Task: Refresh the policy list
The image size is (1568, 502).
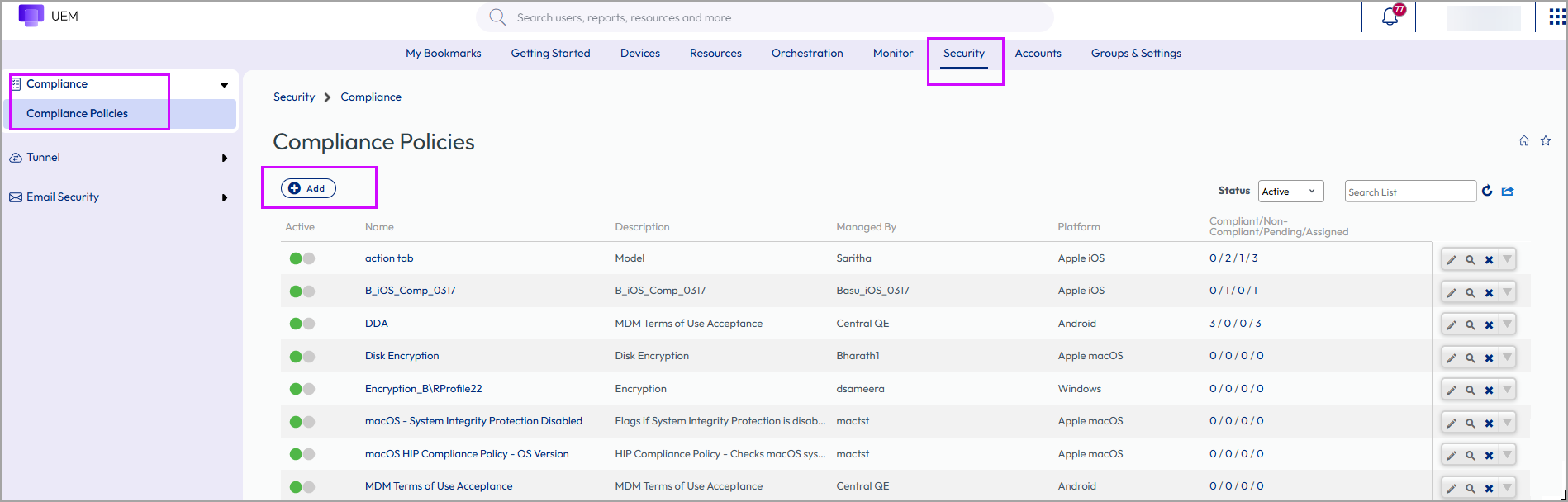Action: pos(1487,191)
